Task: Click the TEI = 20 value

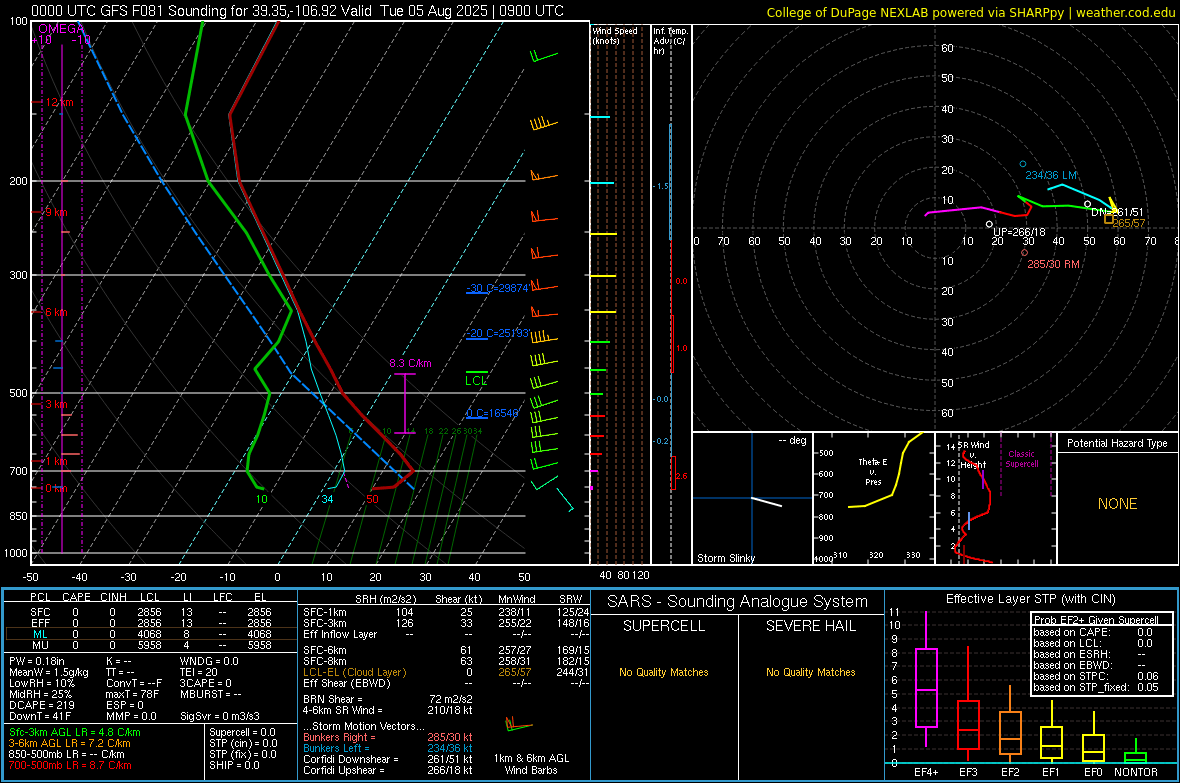Action: click(199, 672)
